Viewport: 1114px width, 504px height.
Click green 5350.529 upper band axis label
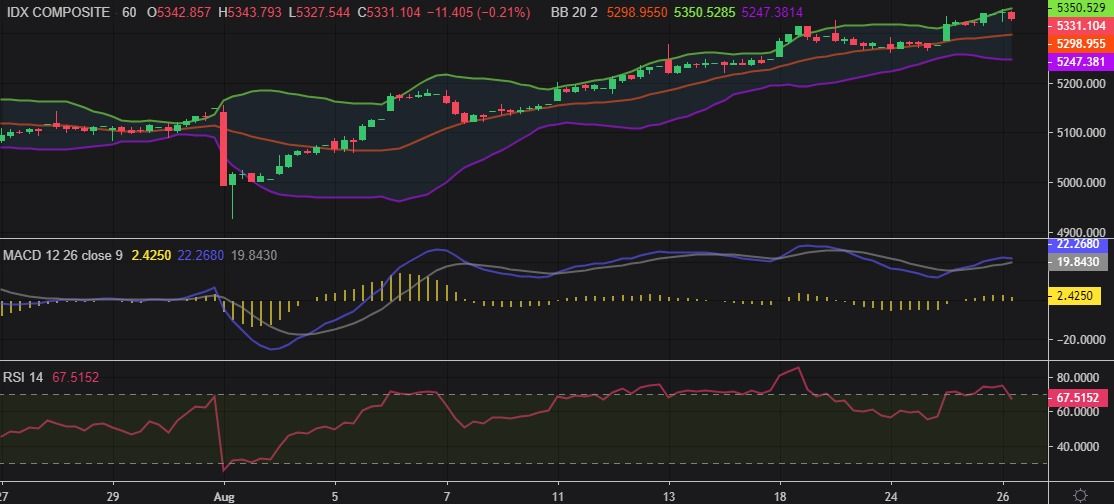click(x=1081, y=7)
